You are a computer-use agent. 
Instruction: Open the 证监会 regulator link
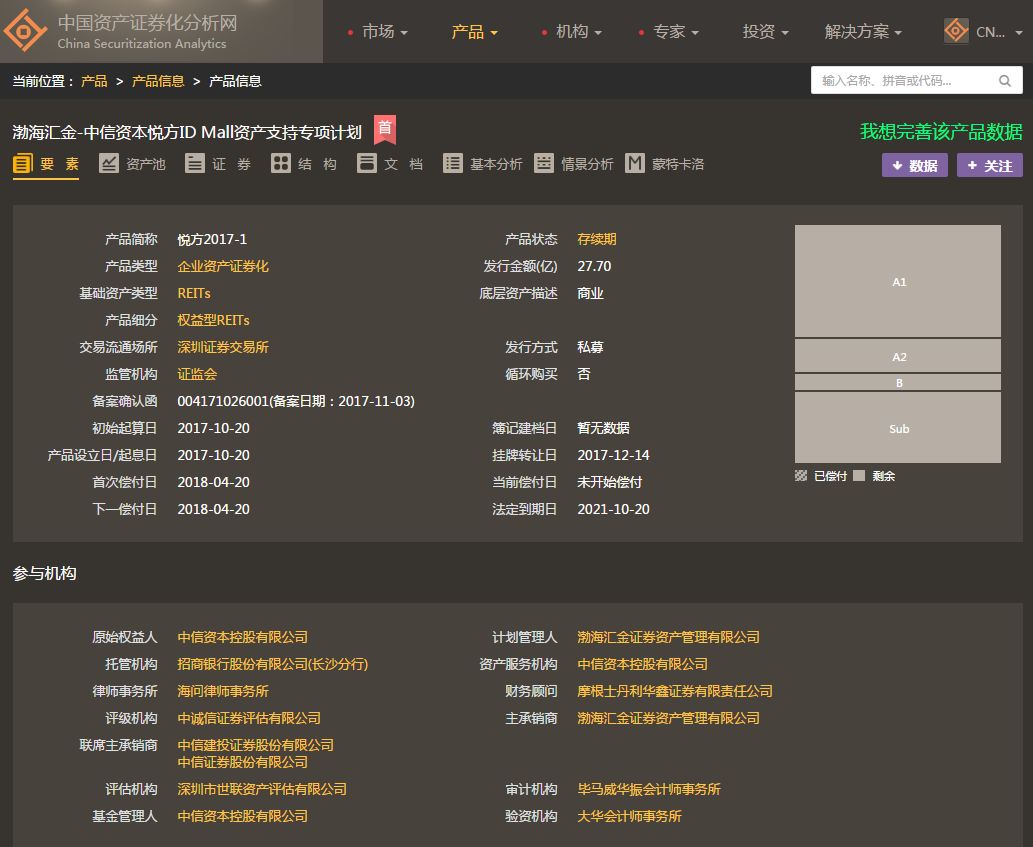pyautogui.click(x=197, y=374)
